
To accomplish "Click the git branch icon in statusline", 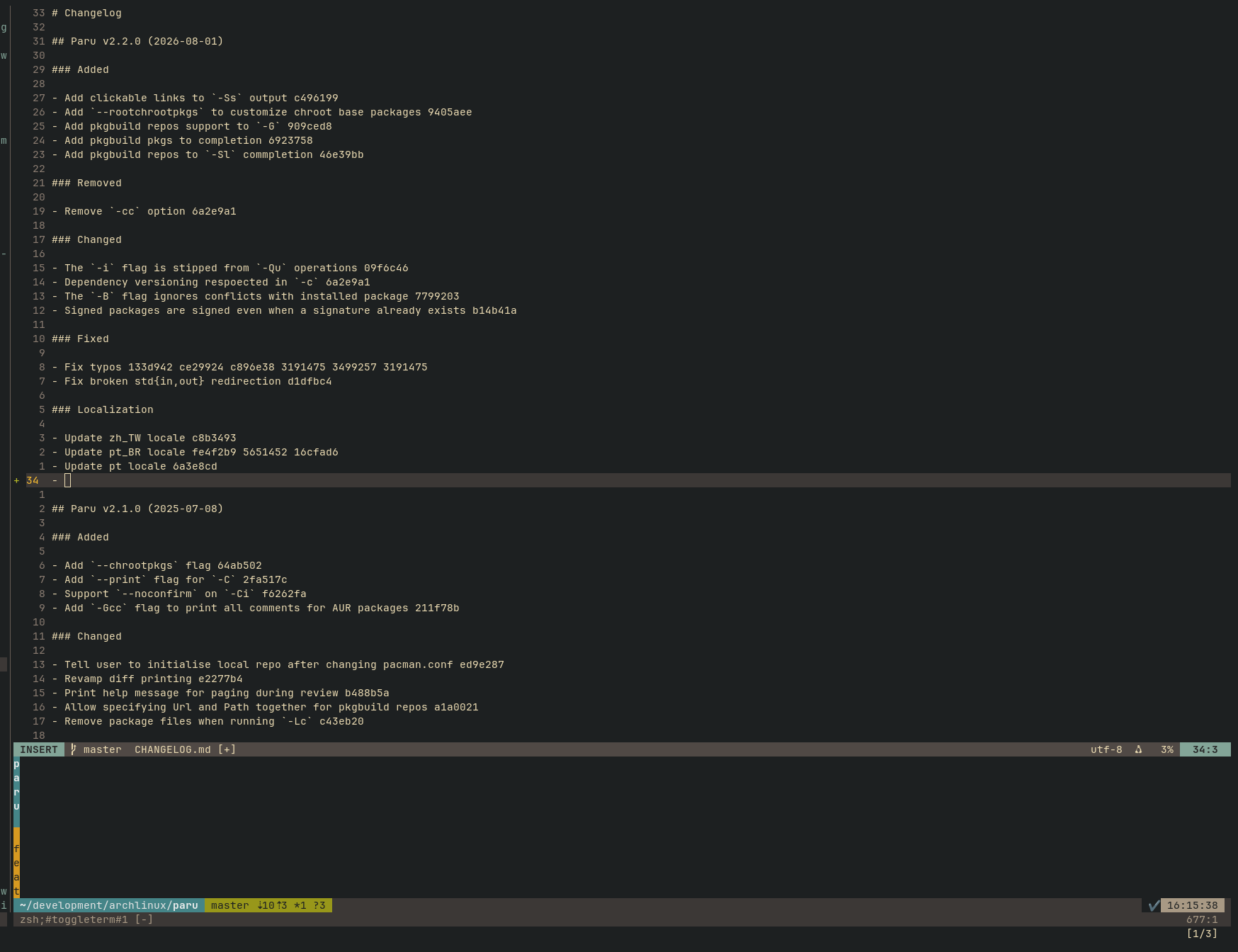I will coord(73,749).
